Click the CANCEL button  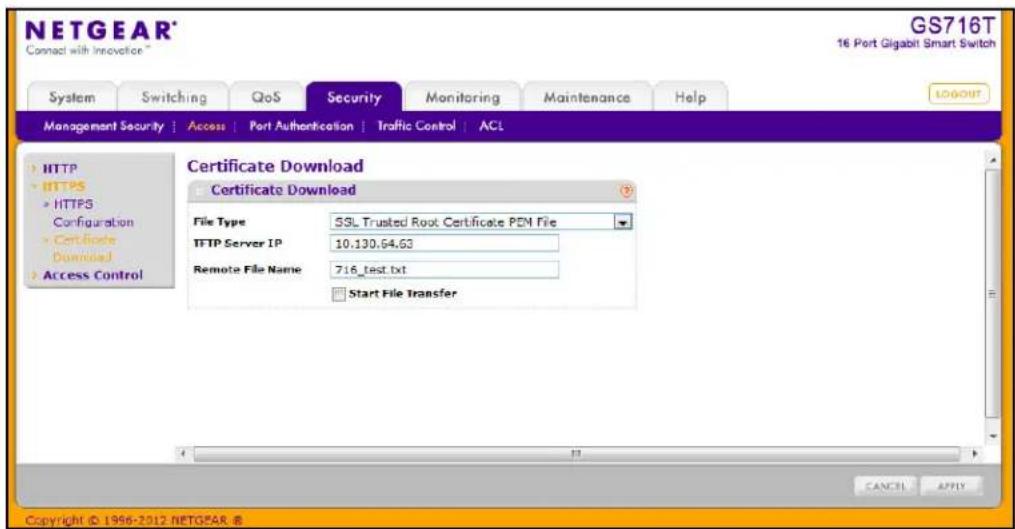pos(885,486)
